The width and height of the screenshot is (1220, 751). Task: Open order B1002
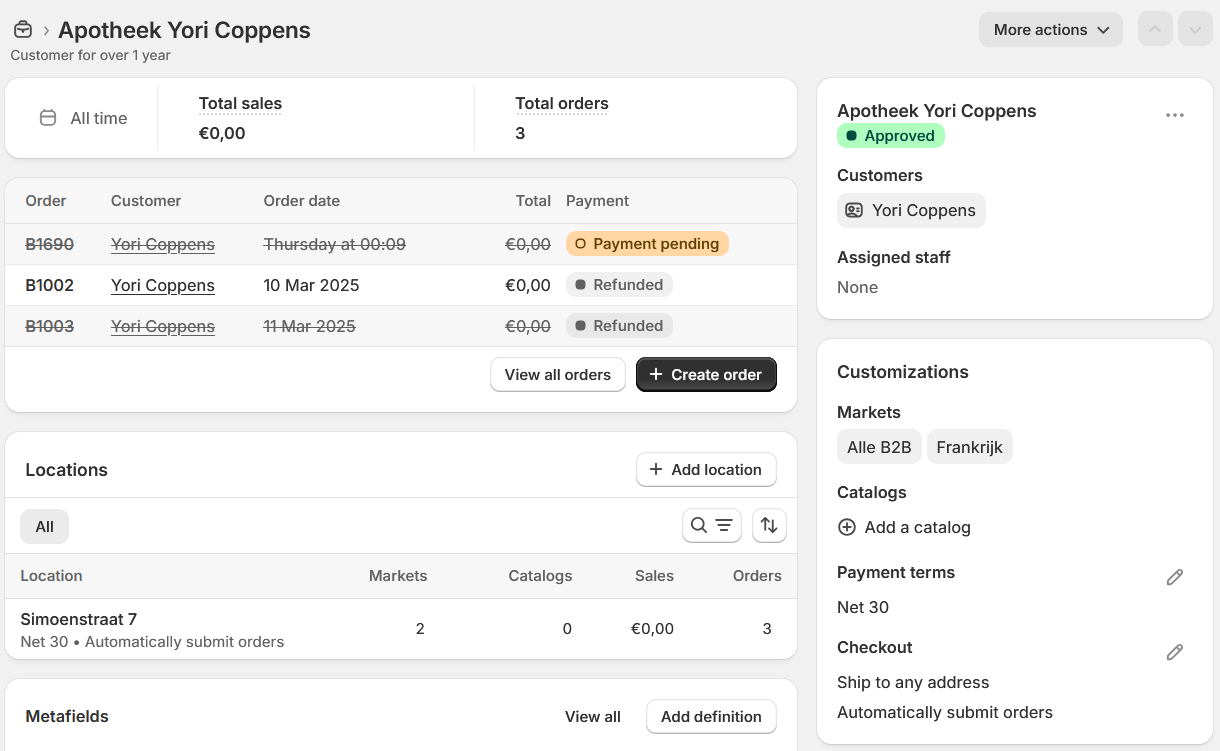pyautogui.click(x=49, y=285)
